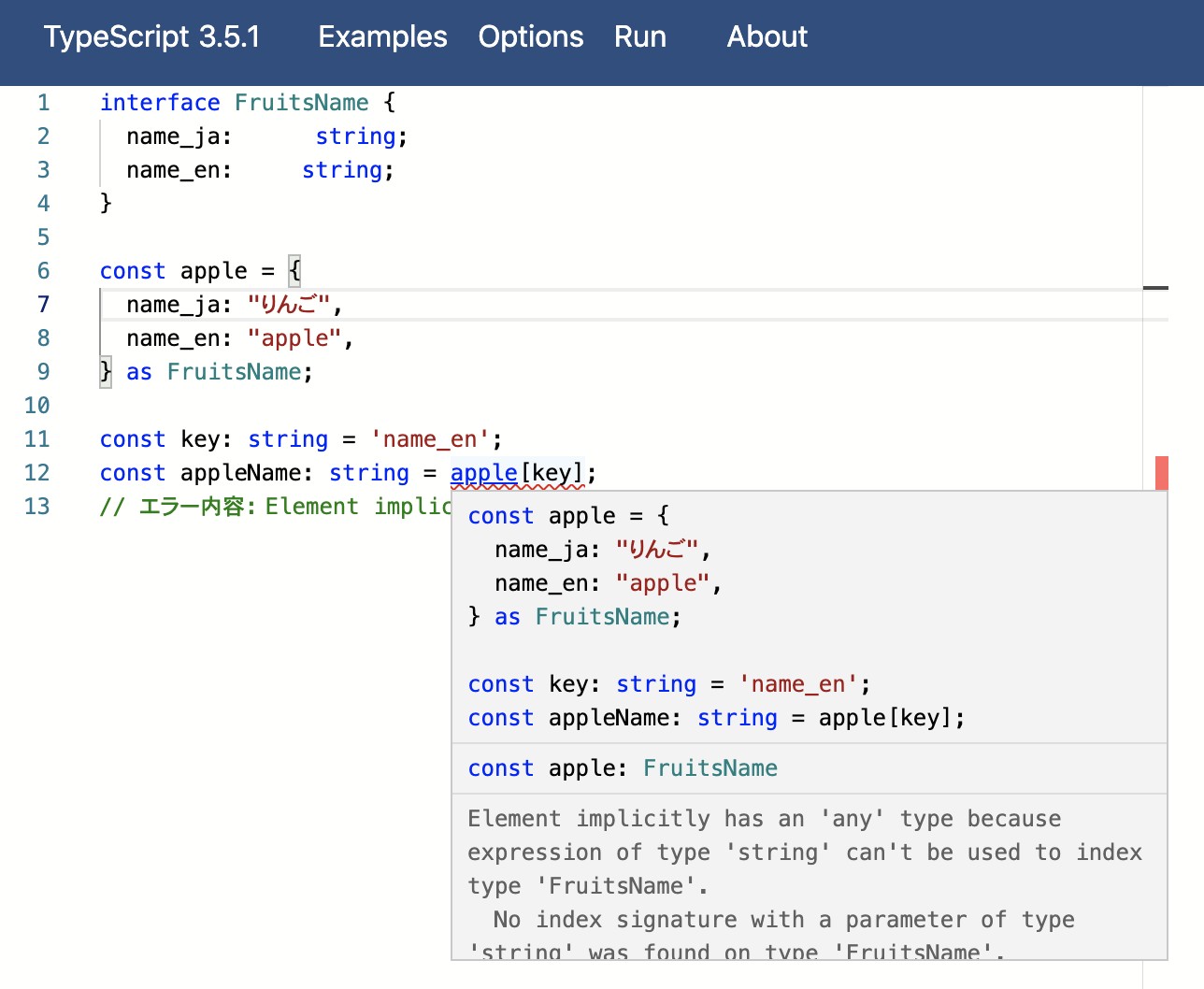Open the About page
The width and height of the screenshot is (1204, 989).
[x=766, y=37]
